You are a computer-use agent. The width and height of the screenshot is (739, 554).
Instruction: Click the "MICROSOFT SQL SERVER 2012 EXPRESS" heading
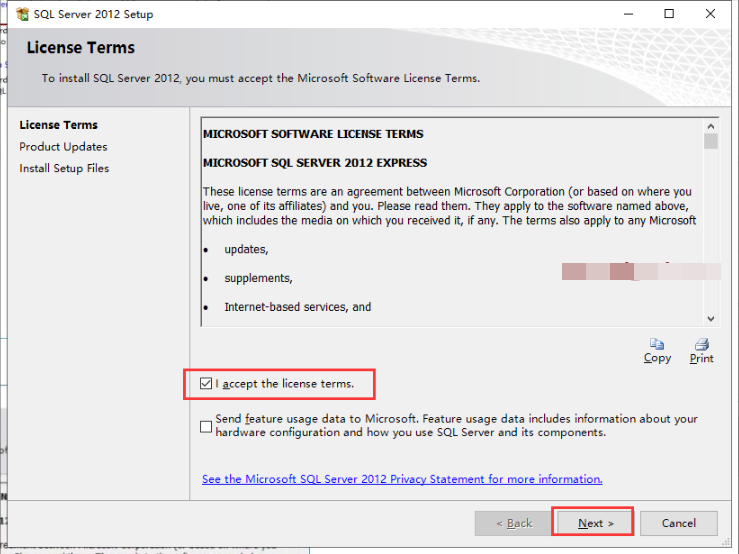(x=315, y=163)
